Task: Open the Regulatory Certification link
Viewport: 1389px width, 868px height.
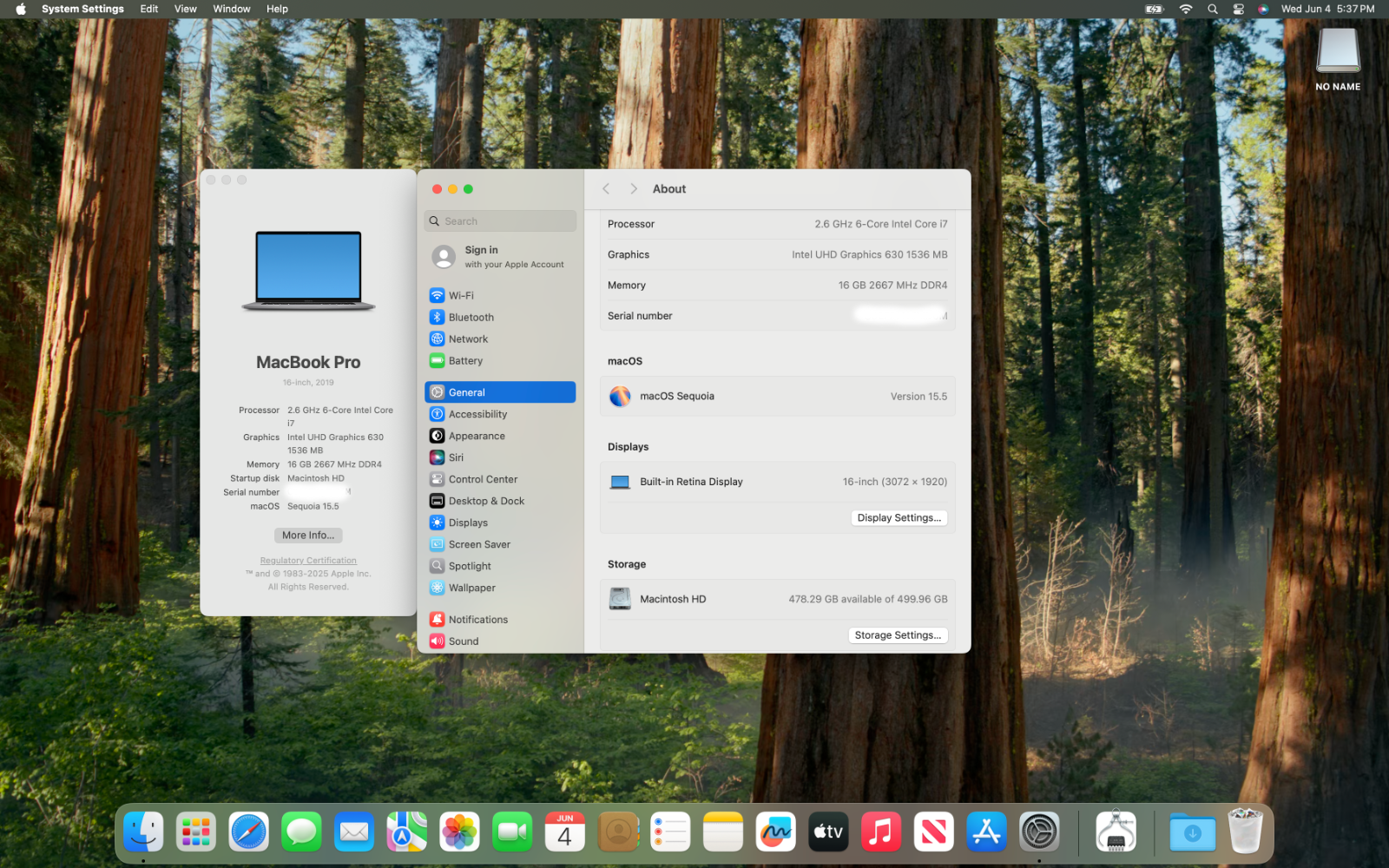Action: pos(308,561)
